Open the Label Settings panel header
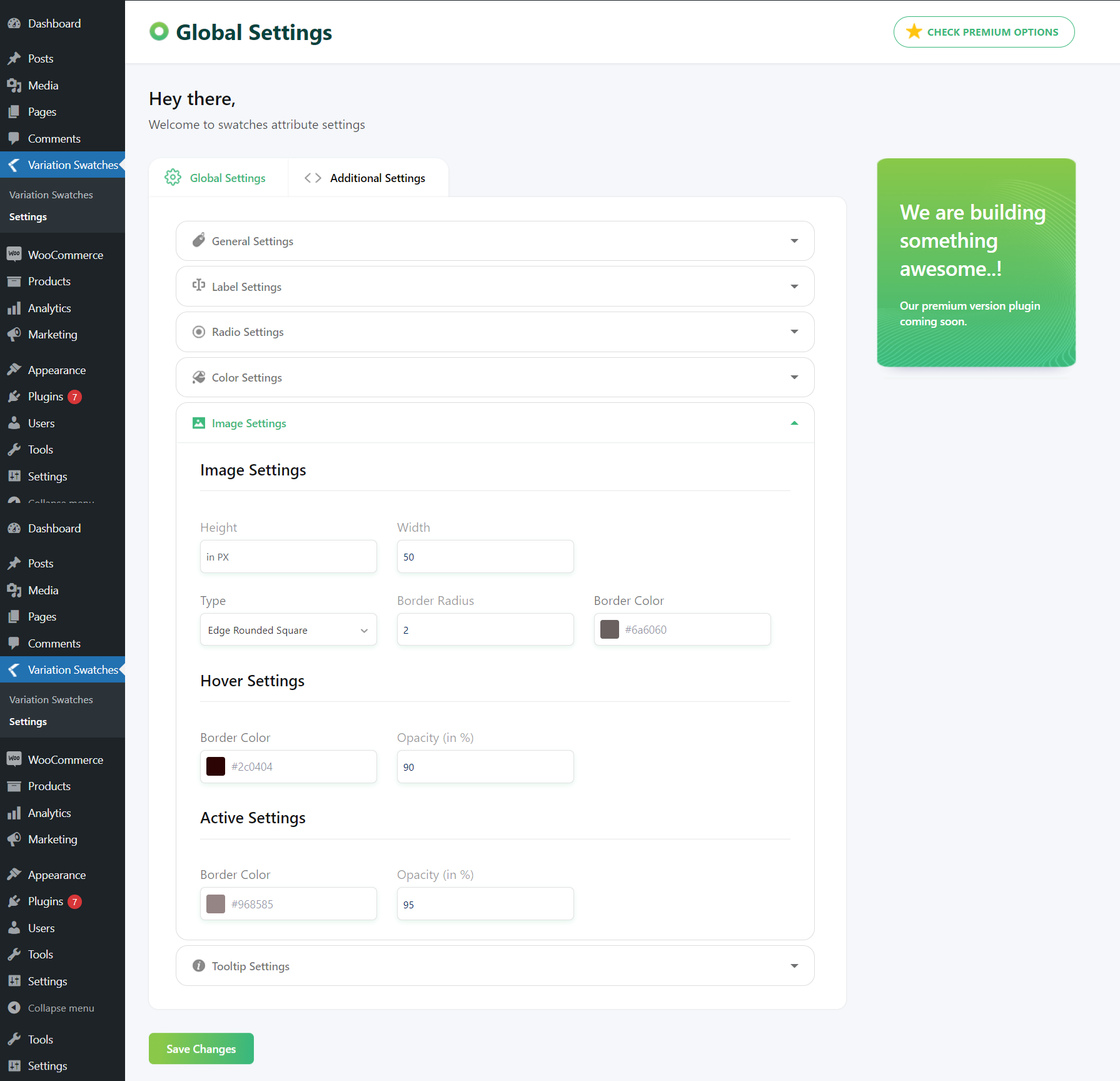The height and width of the screenshot is (1081, 1120). click(495, 287)
